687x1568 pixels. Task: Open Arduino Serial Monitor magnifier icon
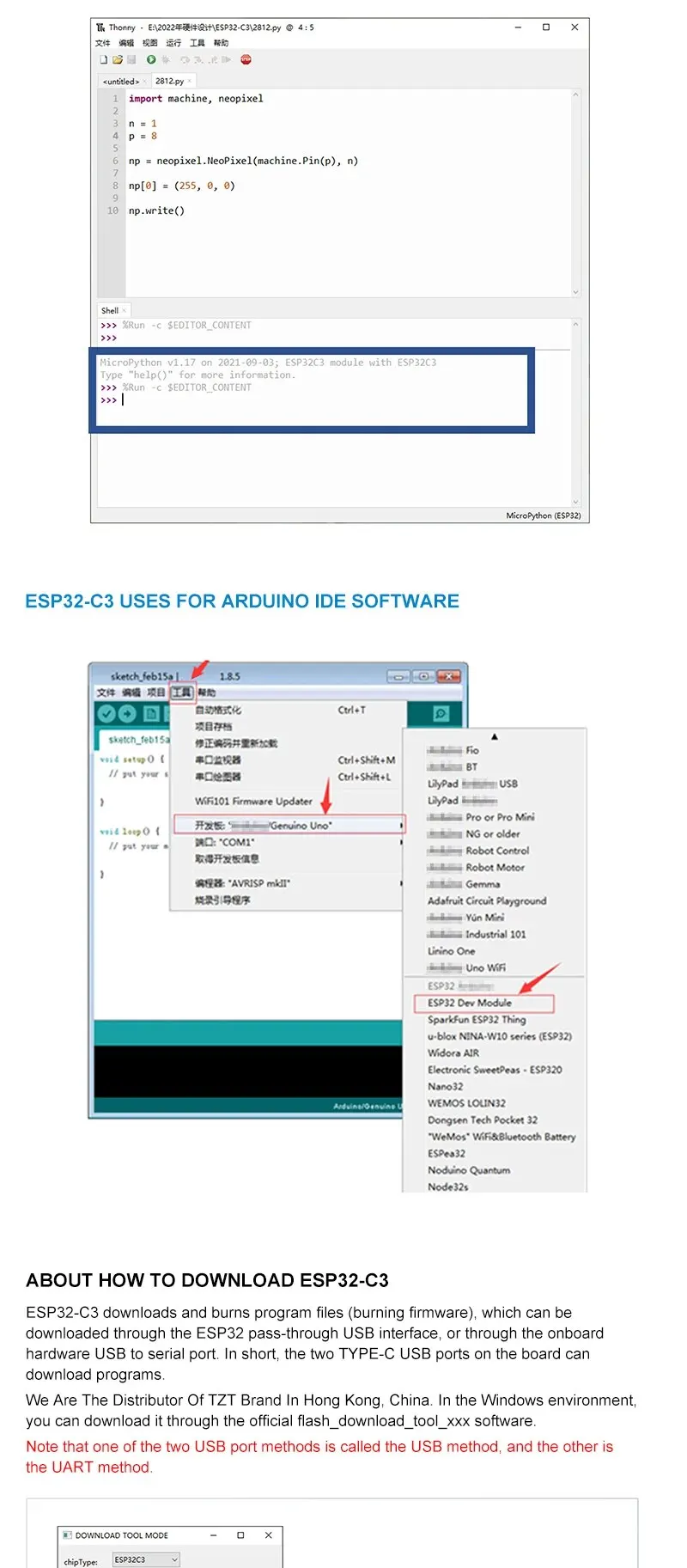(441, 713)
